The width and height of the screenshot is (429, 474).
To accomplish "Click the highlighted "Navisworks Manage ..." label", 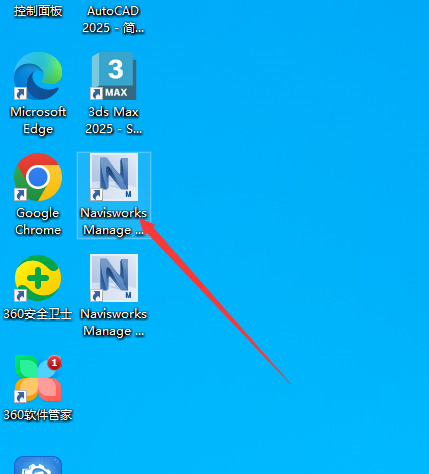I will click(114, 221).
